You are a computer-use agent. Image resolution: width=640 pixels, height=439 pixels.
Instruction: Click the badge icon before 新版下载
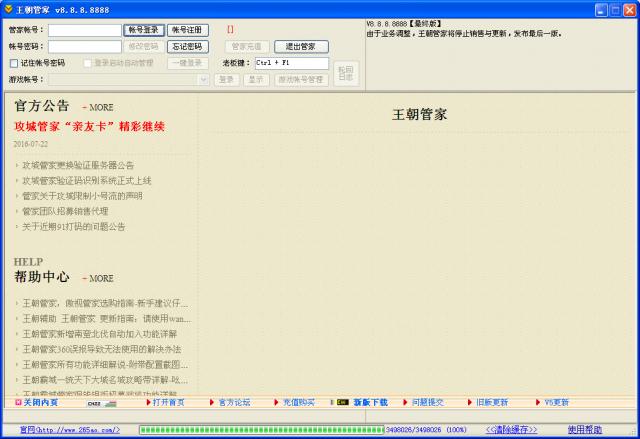point(342,403)
